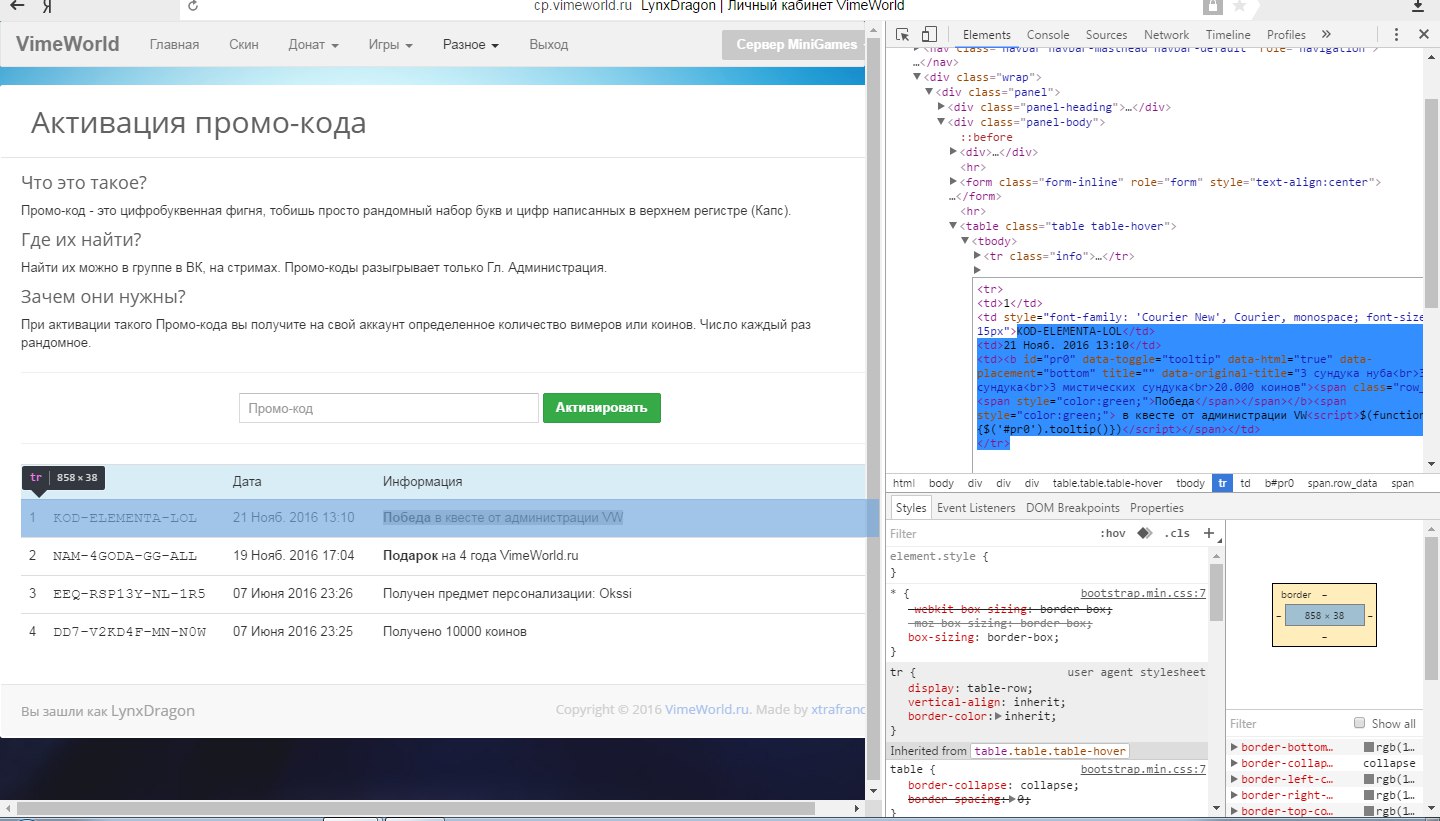The width and height of the screenshot is (1440, 821).
Task: Click the border-left color swatch
Action: [1369, 779]
